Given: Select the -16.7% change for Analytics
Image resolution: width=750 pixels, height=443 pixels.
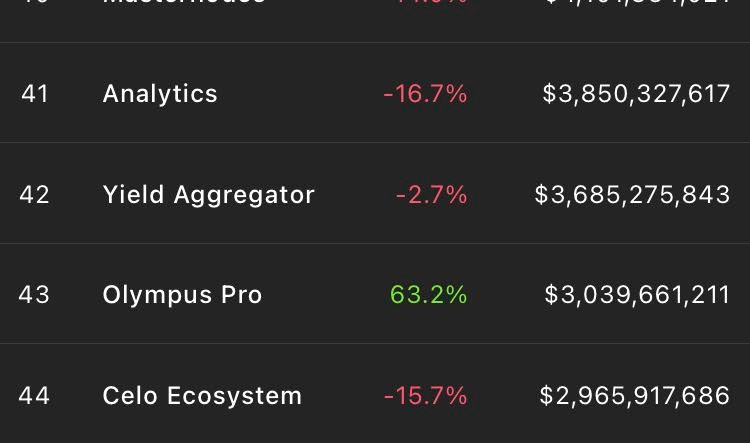Looking at the screenshot, I should [x=425, y=93].
